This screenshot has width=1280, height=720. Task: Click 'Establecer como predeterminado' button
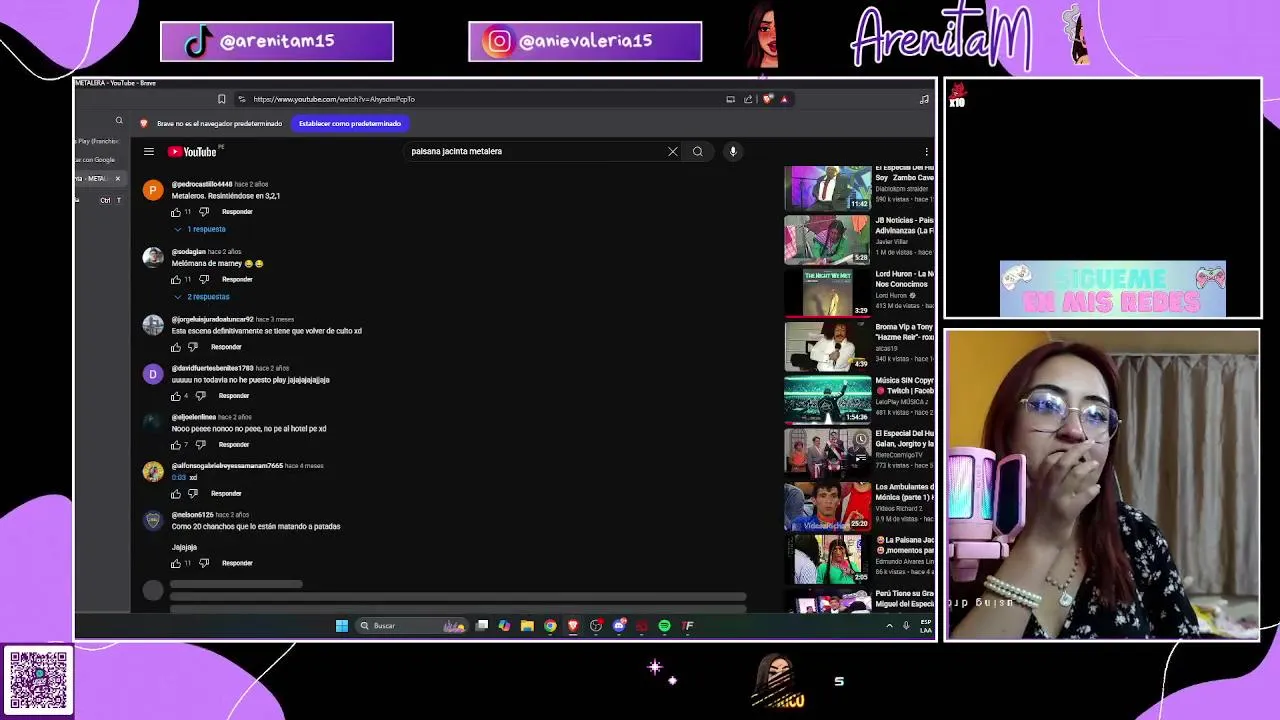350,123
